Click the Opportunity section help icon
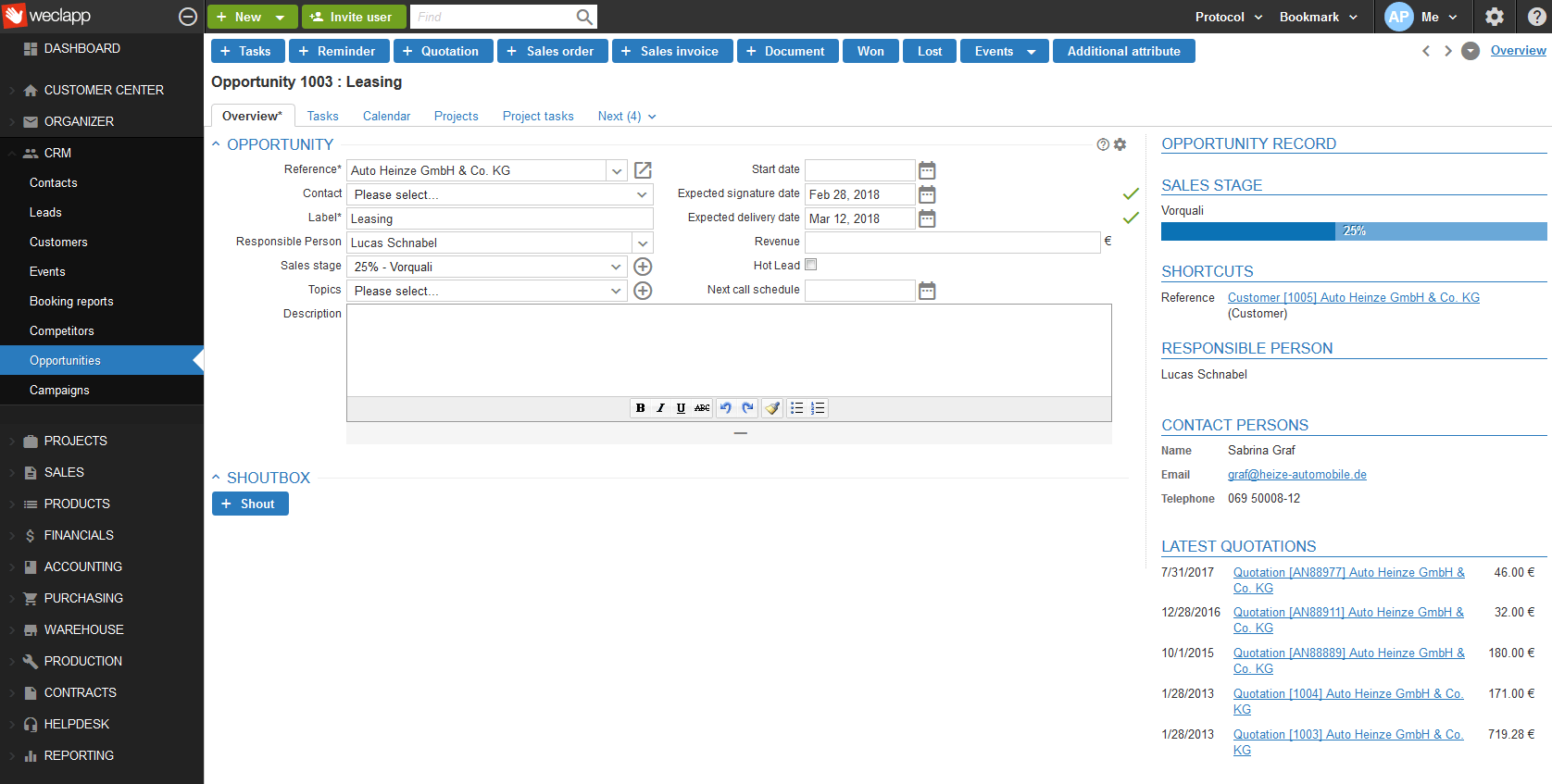The height and width of the screenshot is (784, 1552). [x=1103, y=144]
